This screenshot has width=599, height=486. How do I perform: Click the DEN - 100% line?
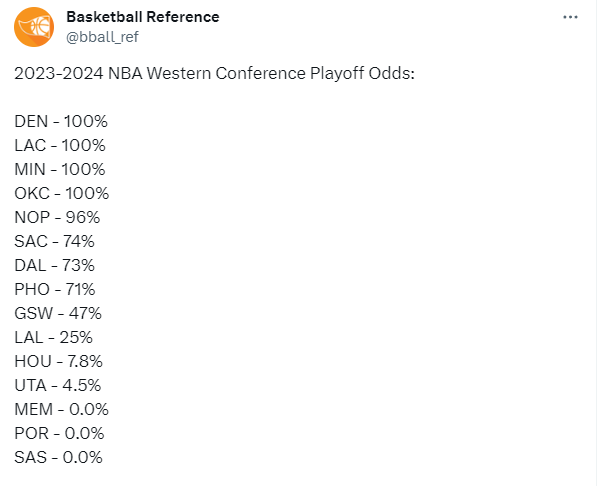[61, 122]
